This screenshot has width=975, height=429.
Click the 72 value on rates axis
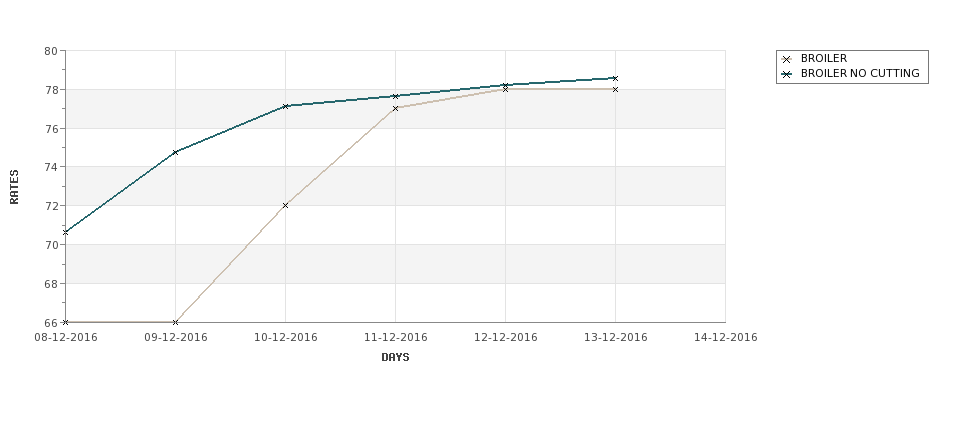point(51,206)
